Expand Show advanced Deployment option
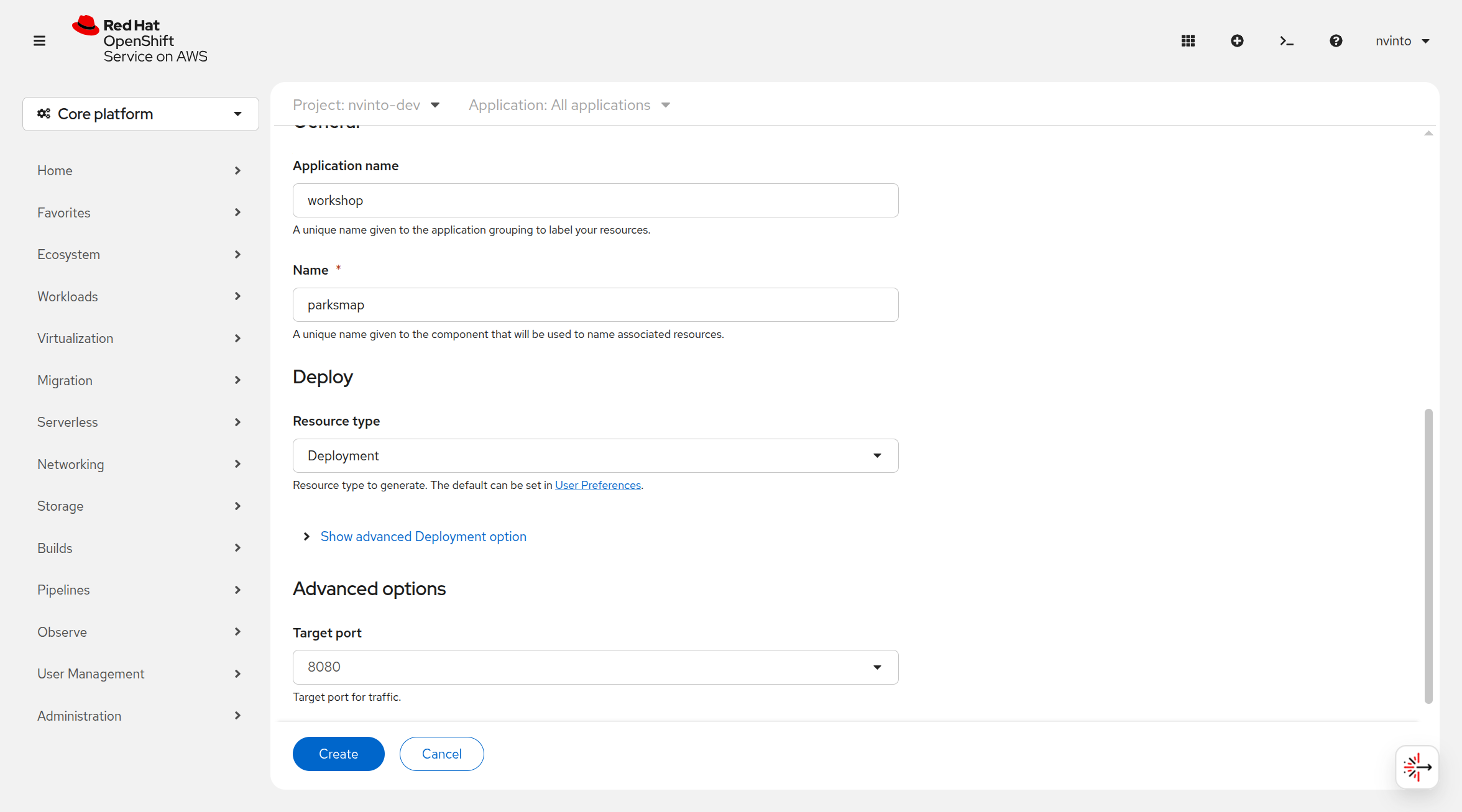The height and width of the screenshot is (812, 1462). [x=415, y=536]
